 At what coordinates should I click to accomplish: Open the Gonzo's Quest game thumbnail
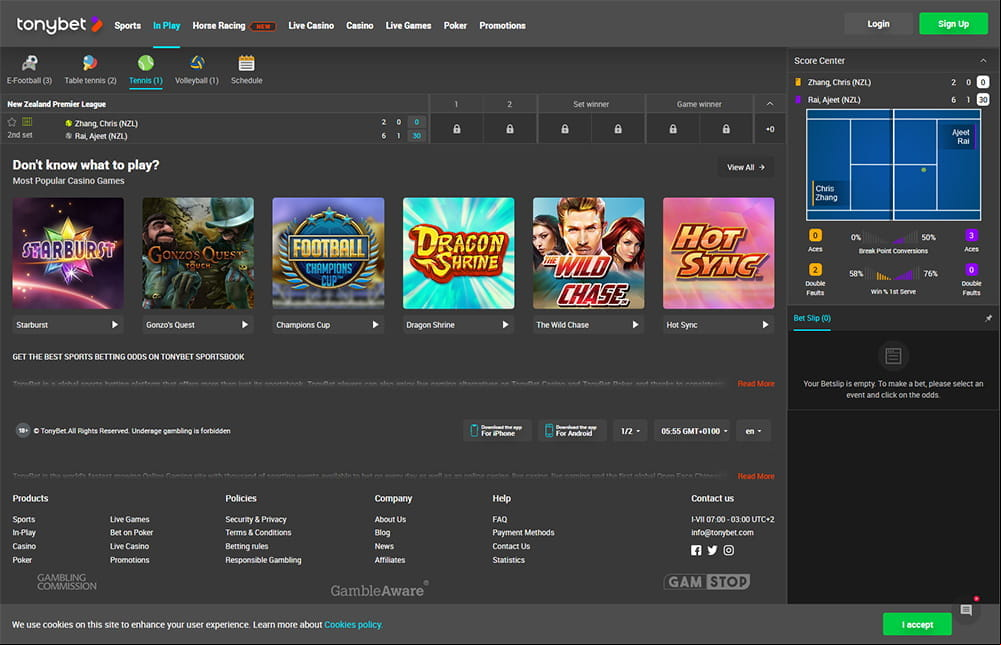(x=198, y=253)
